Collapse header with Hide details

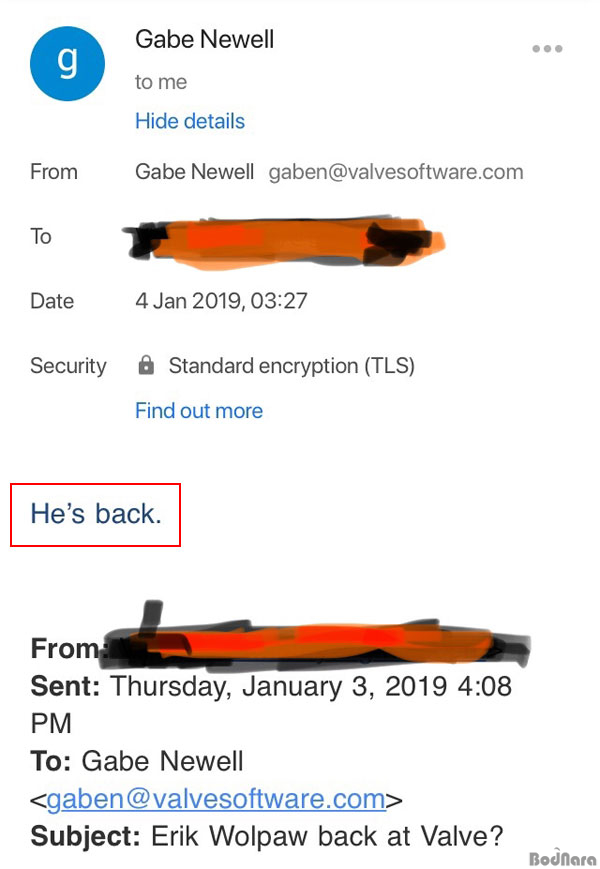point(190,121)
